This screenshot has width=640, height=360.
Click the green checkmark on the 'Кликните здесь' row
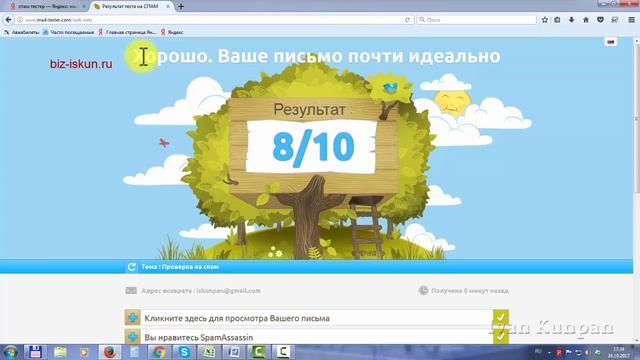click(500, 318)
